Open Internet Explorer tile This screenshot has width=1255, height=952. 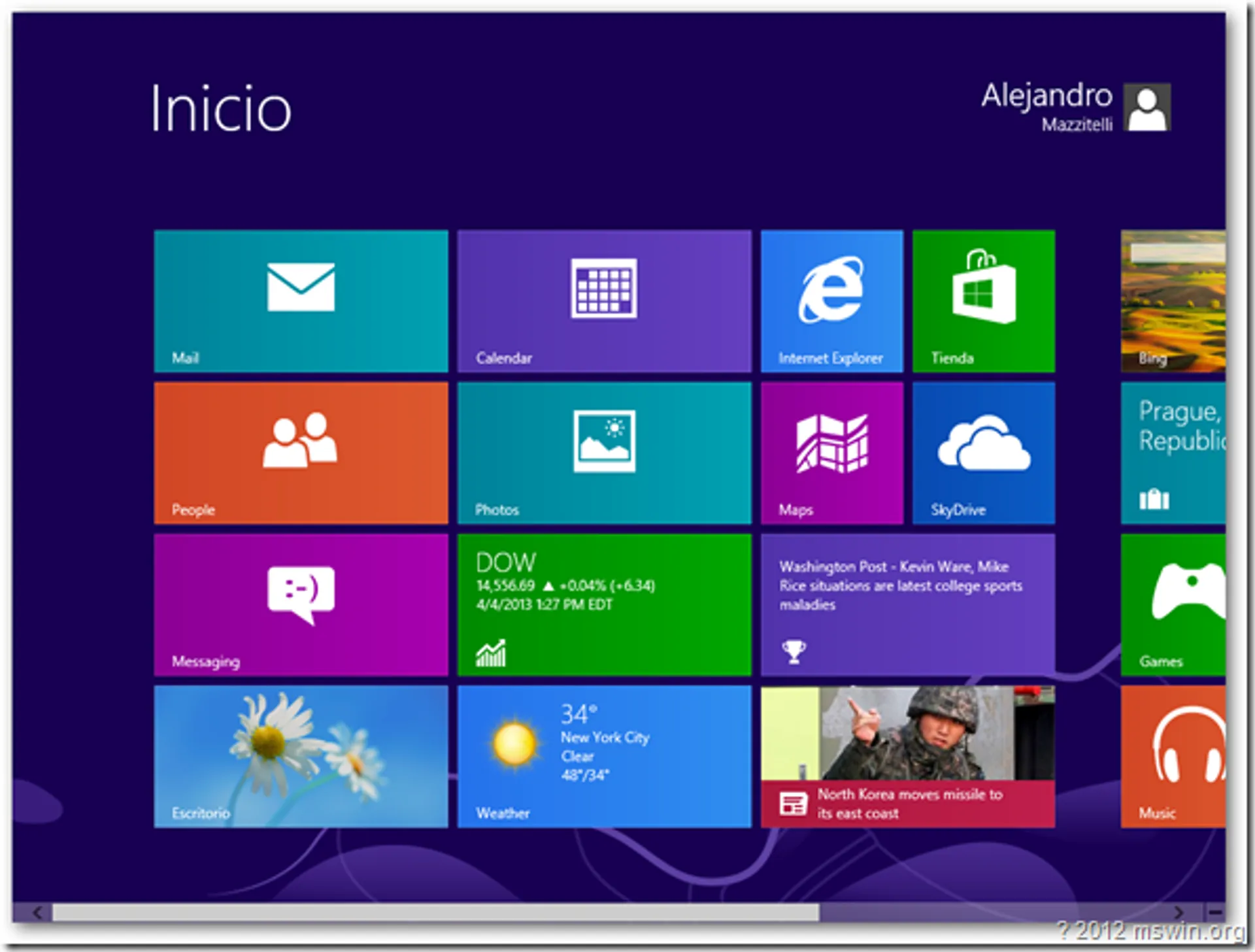831,301
